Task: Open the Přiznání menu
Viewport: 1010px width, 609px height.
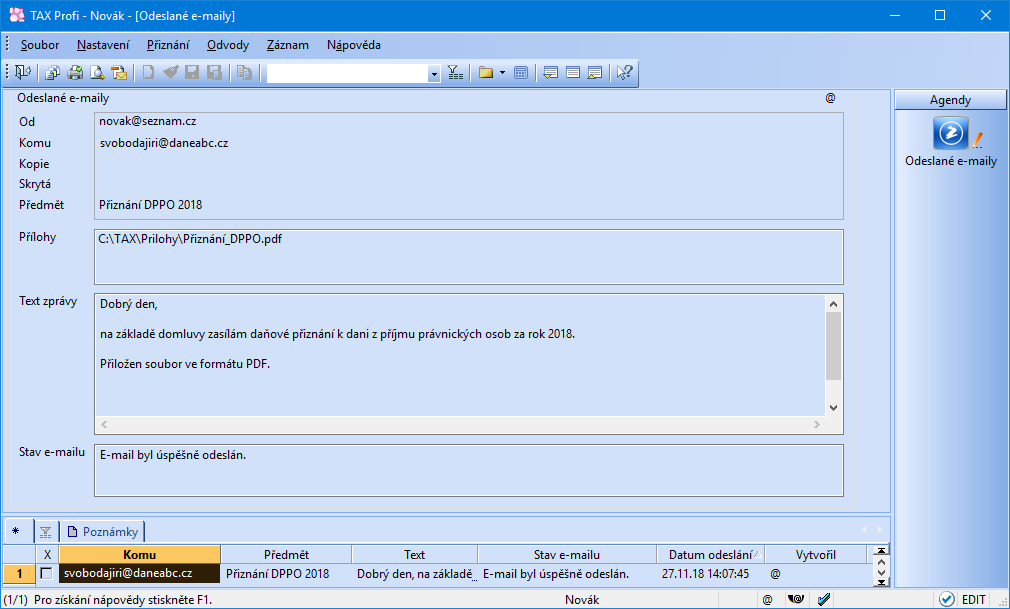Action: tap(168, 45)
